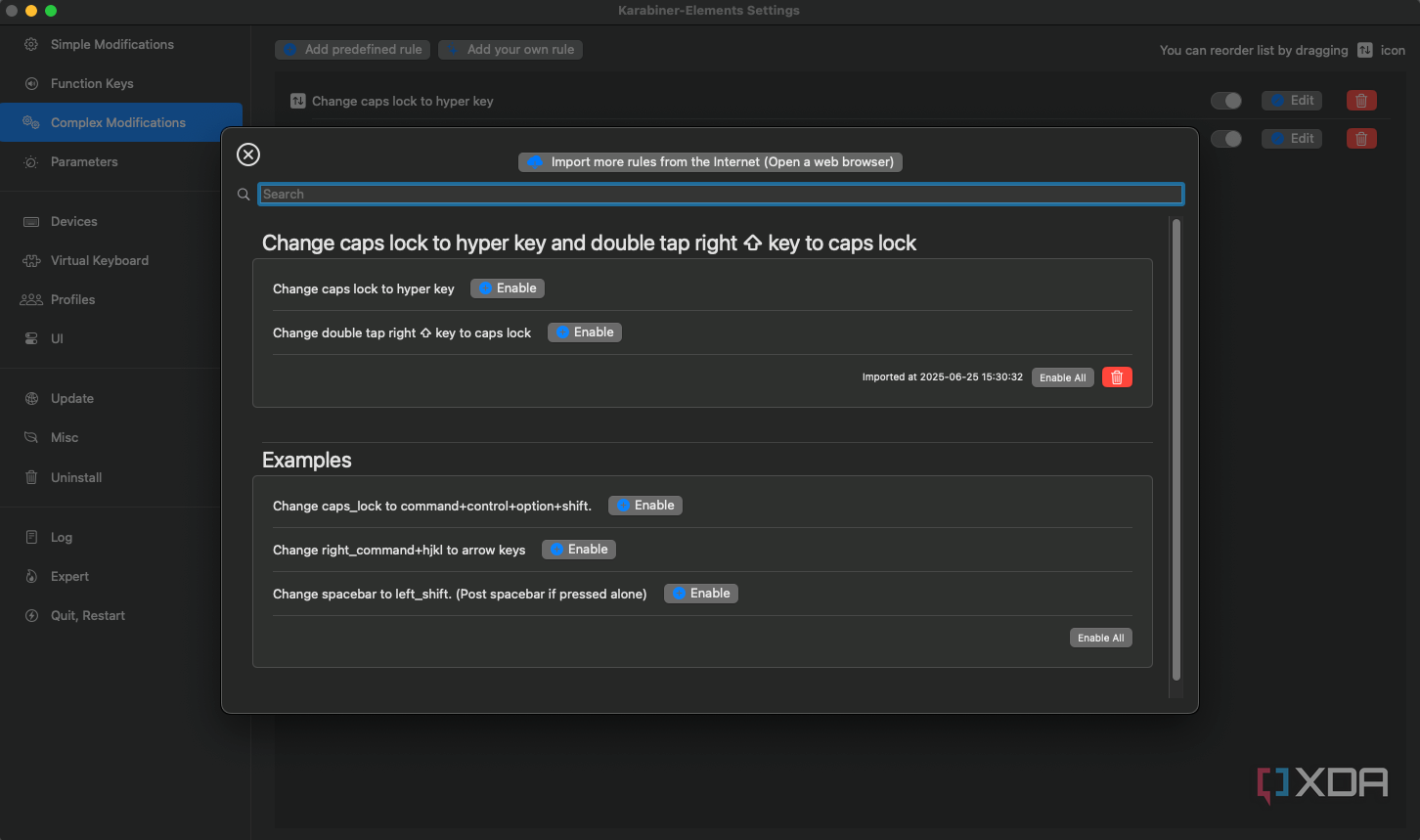Click the Devices keyboard icon
The height and width of the screenshot is (840, 1420).
pyautogui.click(x=31, y=222)
